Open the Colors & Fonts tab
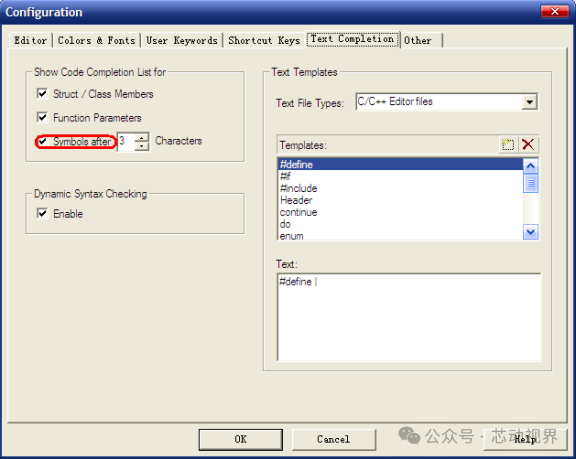This screenshot has width=576, height=459. (97, 40)
